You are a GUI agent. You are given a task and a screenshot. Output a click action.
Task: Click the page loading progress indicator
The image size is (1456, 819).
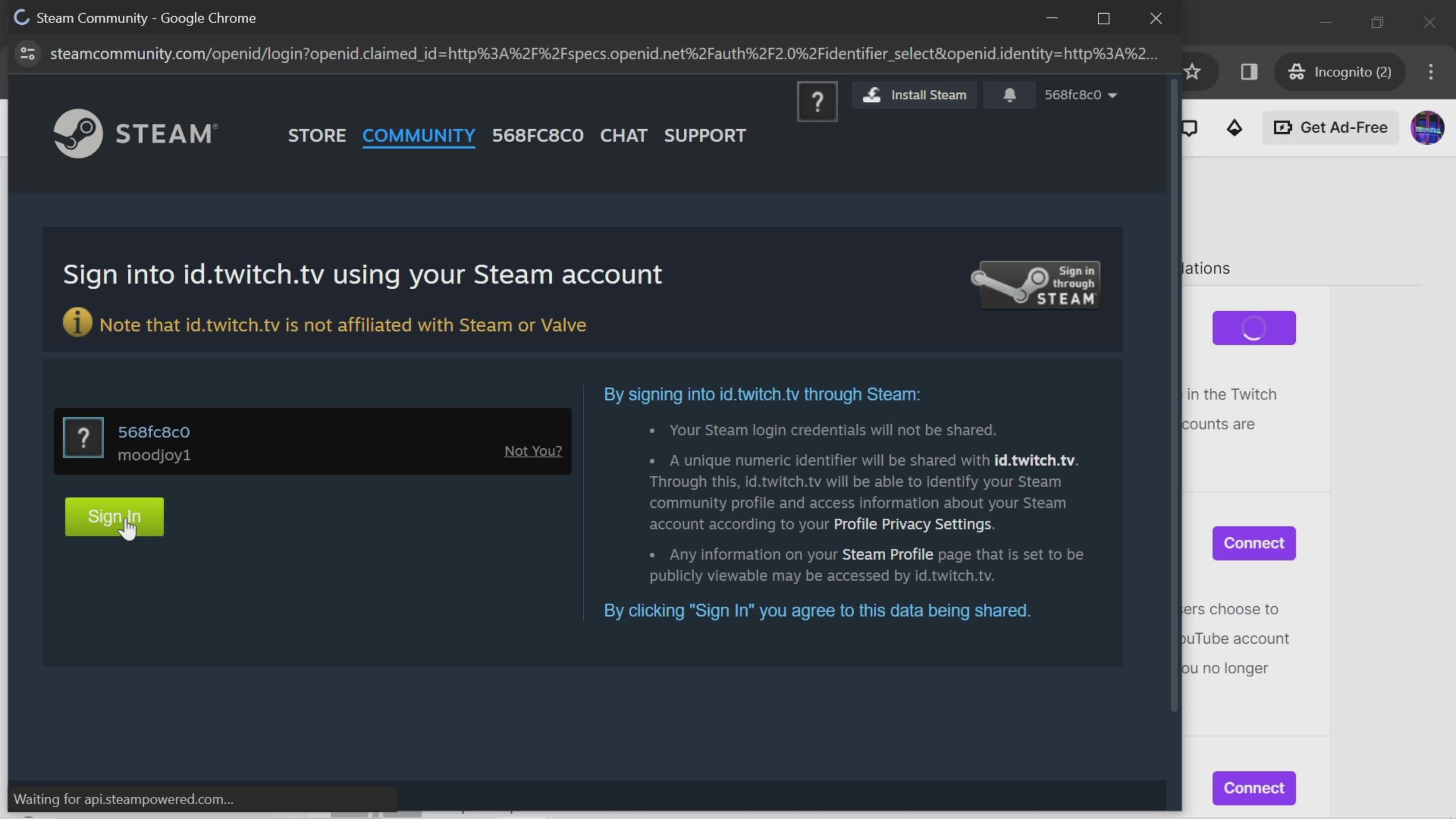coord(21,18)
